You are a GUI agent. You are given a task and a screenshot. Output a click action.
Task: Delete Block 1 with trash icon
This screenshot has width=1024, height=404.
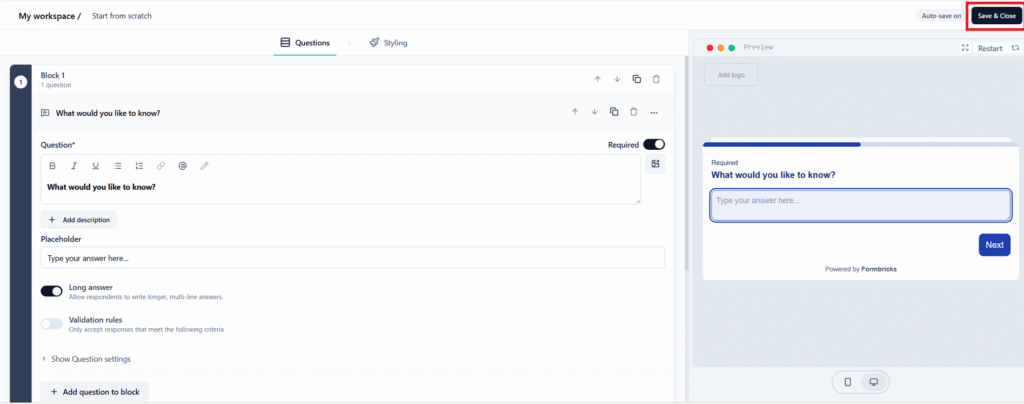tap(656, 80)
